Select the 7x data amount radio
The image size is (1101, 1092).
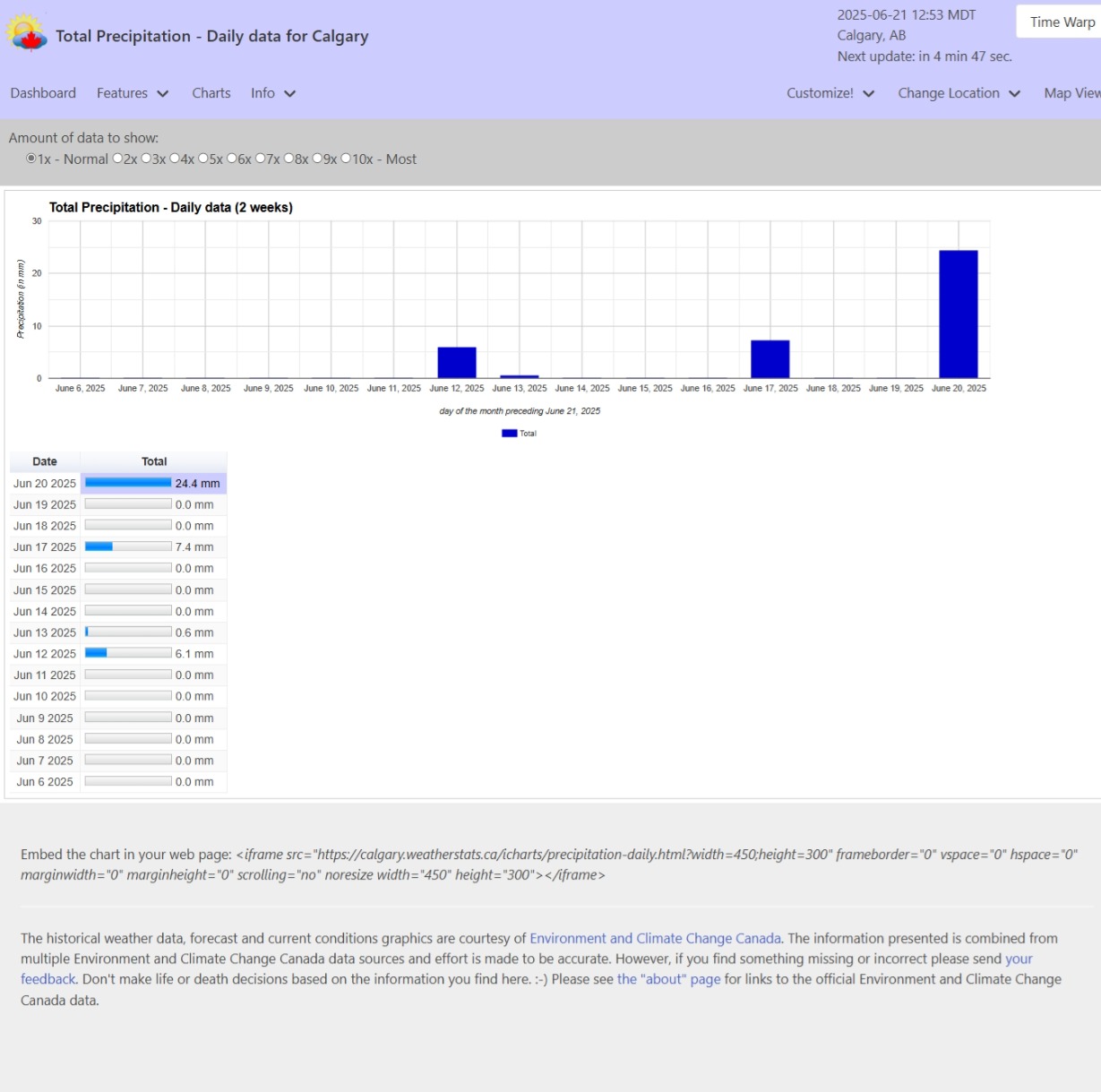coord(261,159)
